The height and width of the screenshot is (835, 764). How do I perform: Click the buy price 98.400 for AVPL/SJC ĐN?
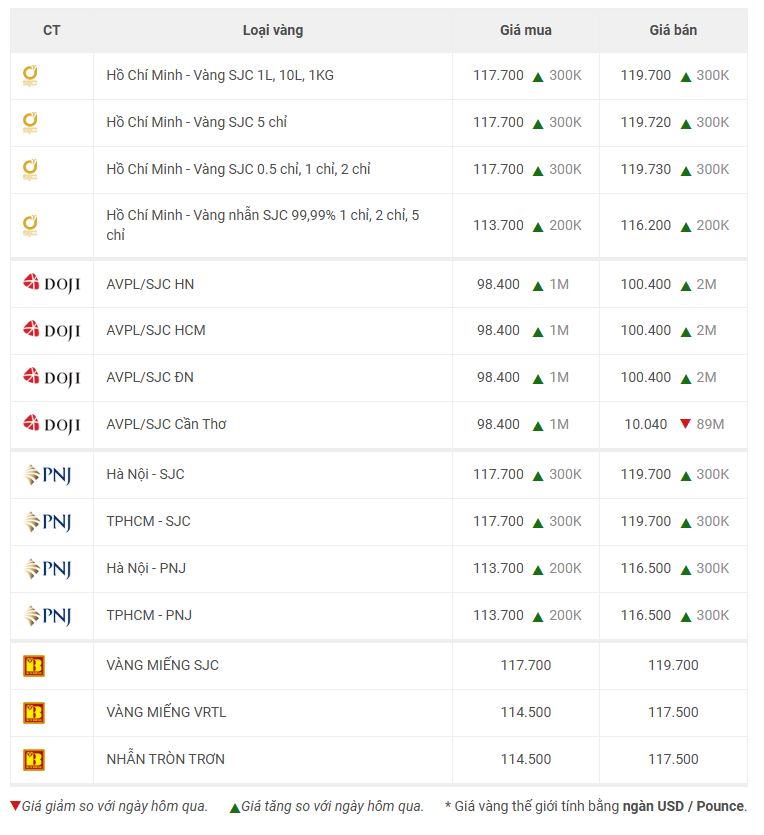click(x=498, y=377)
